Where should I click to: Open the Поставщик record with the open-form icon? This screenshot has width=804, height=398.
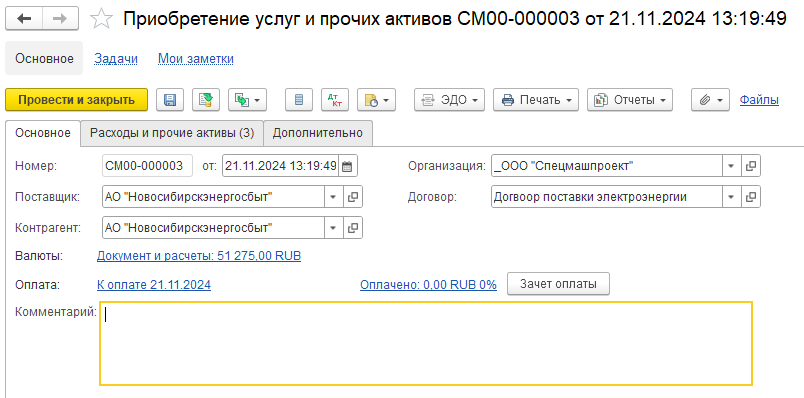click(353, 197)
